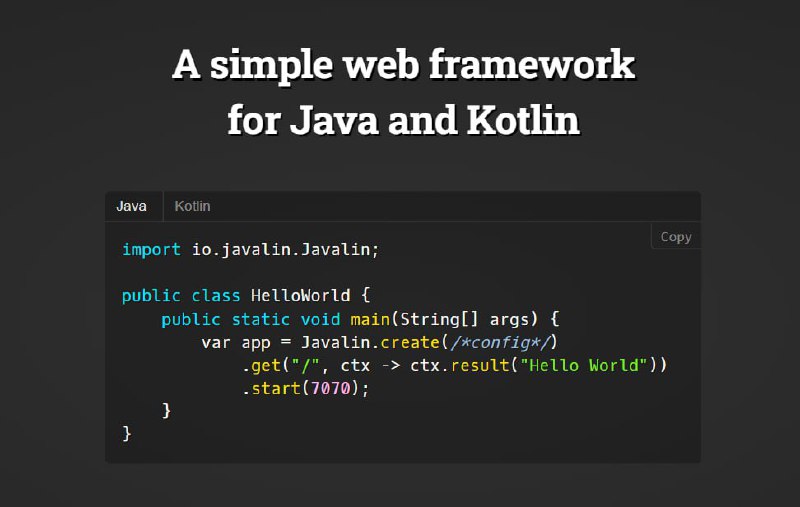Click the 'public class HelloWorld {' line

246,295
